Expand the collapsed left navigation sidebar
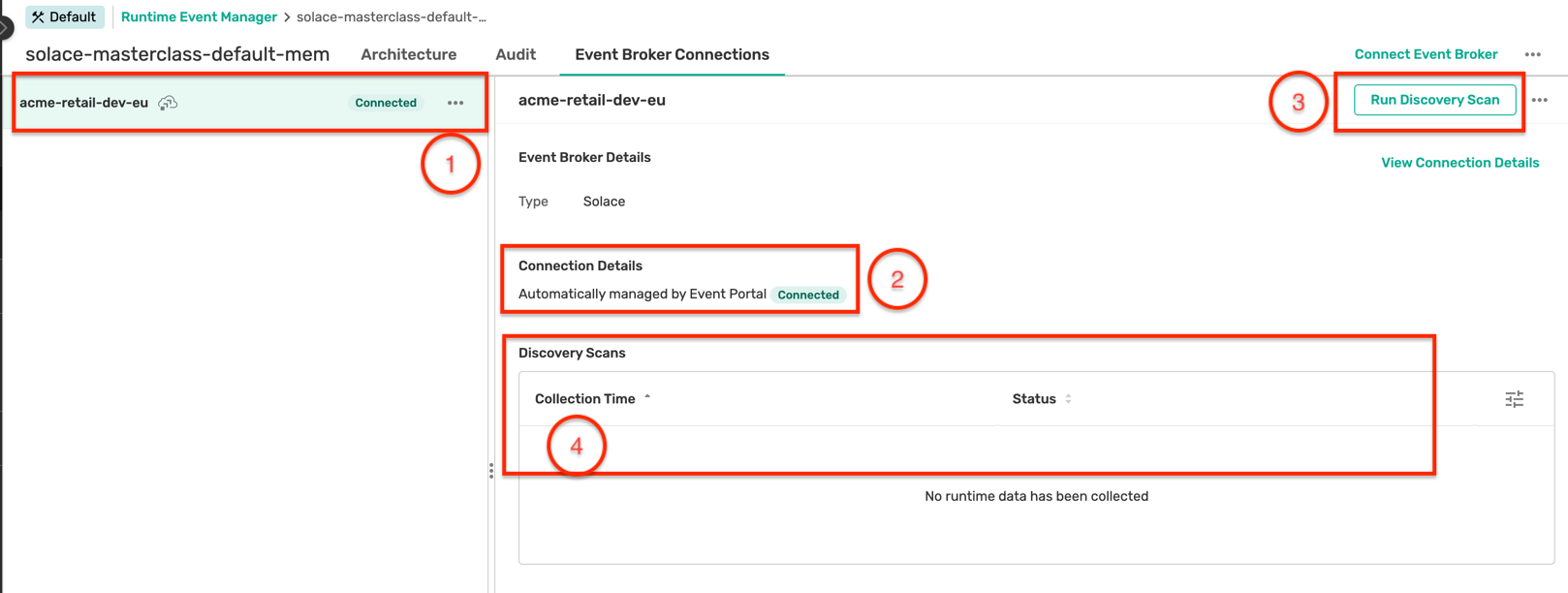The width and height of the screenshot is (1568, 593). [5, 28]
